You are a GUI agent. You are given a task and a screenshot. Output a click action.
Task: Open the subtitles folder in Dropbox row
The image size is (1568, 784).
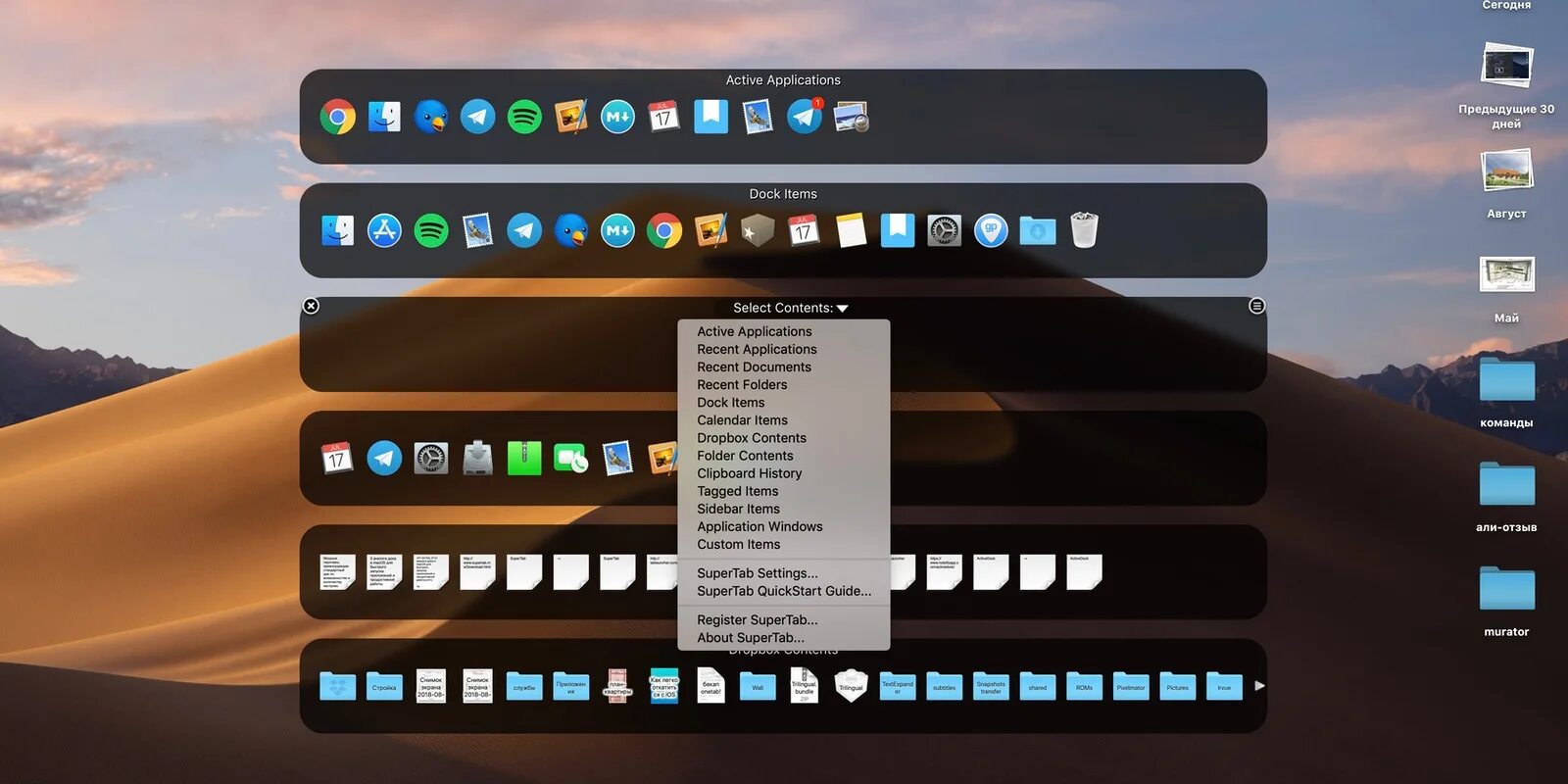pyautogui.click(x=944, y=686)
